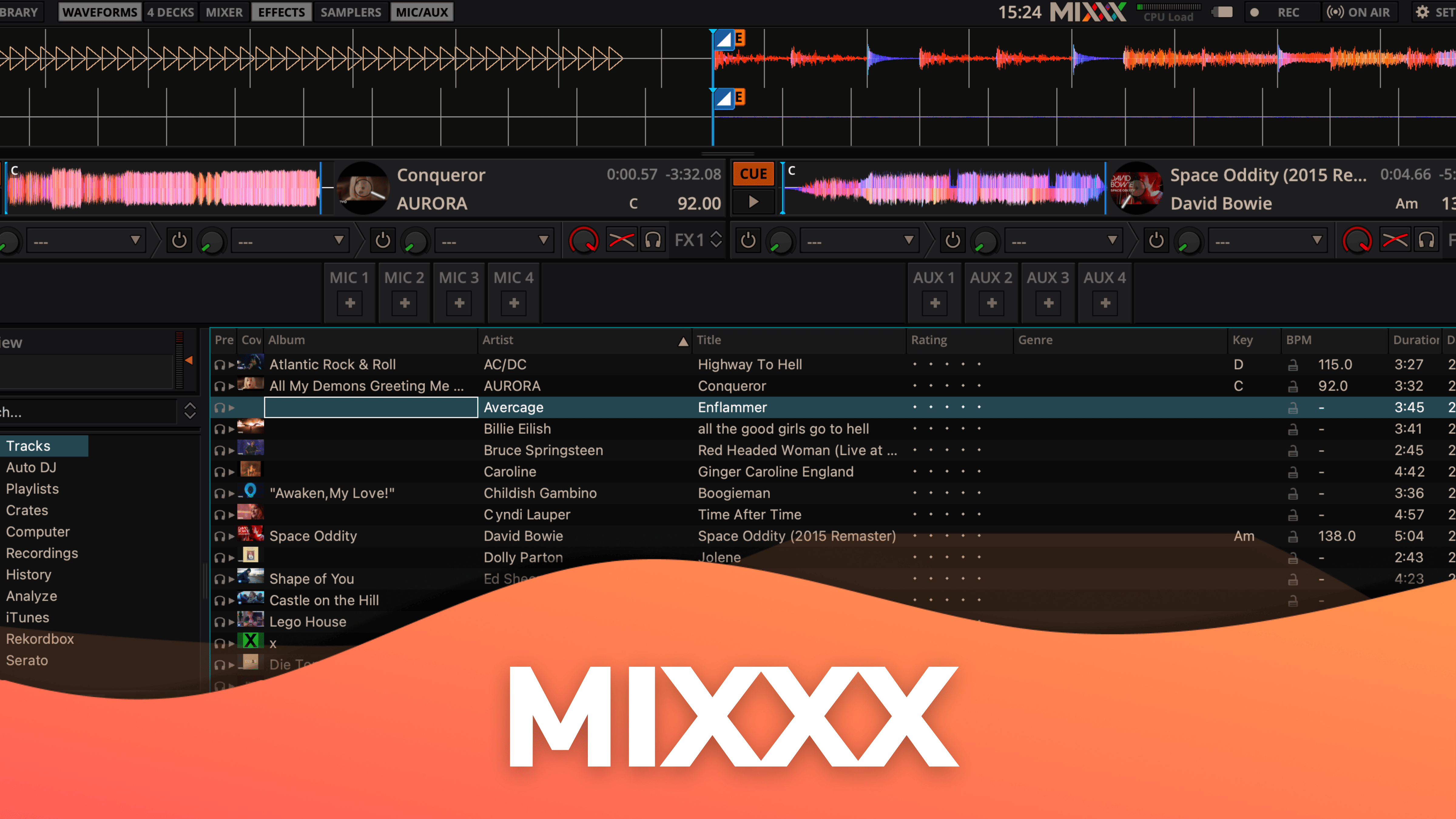Viewport: 1456px width, 819px height.
Task: Click the search box stepper arrows
Action: click(x=190, y=411)
